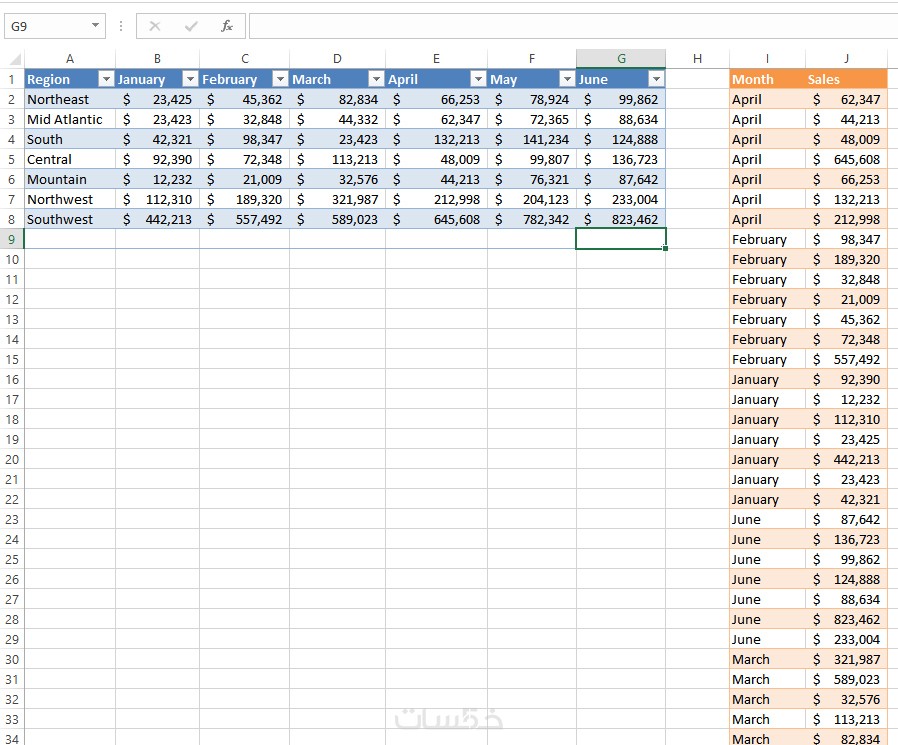Viewport: 898px width, 745px height.
Task: Click the June value 823,462 for Southwest
Action: tap(621, 219)
